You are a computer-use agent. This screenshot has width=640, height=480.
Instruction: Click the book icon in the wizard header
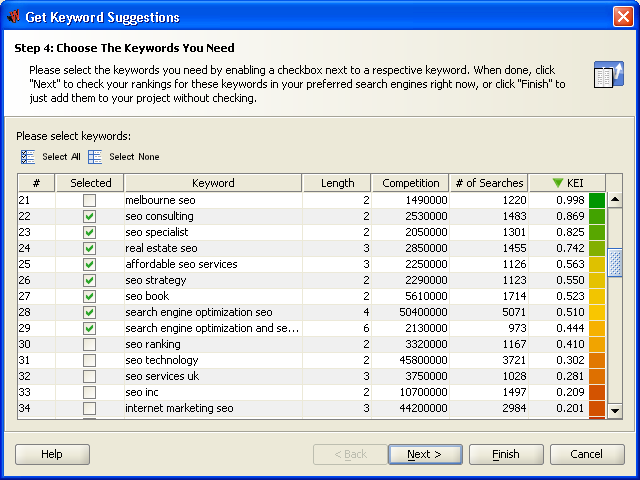[609, 74]
